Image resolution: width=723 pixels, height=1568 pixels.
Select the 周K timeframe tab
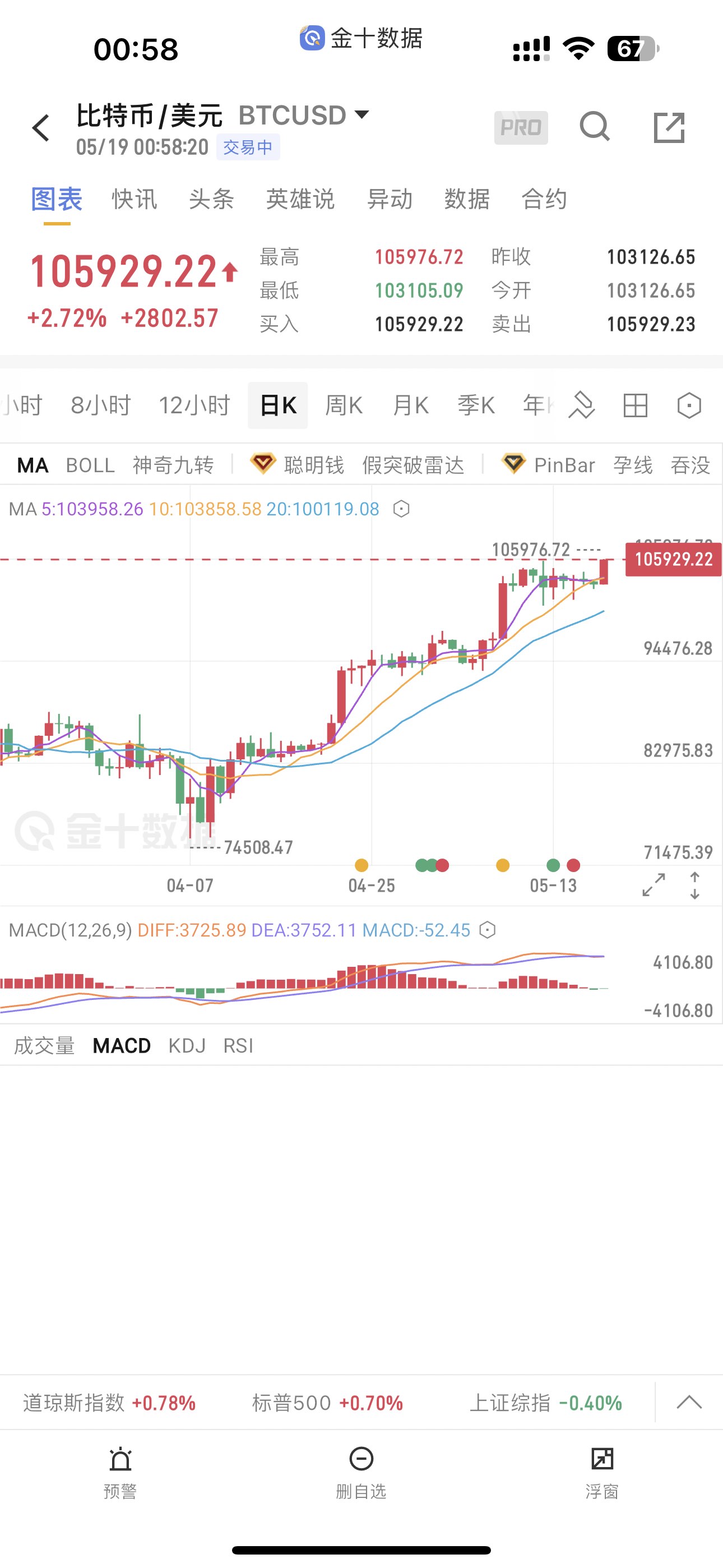(344, 405)
